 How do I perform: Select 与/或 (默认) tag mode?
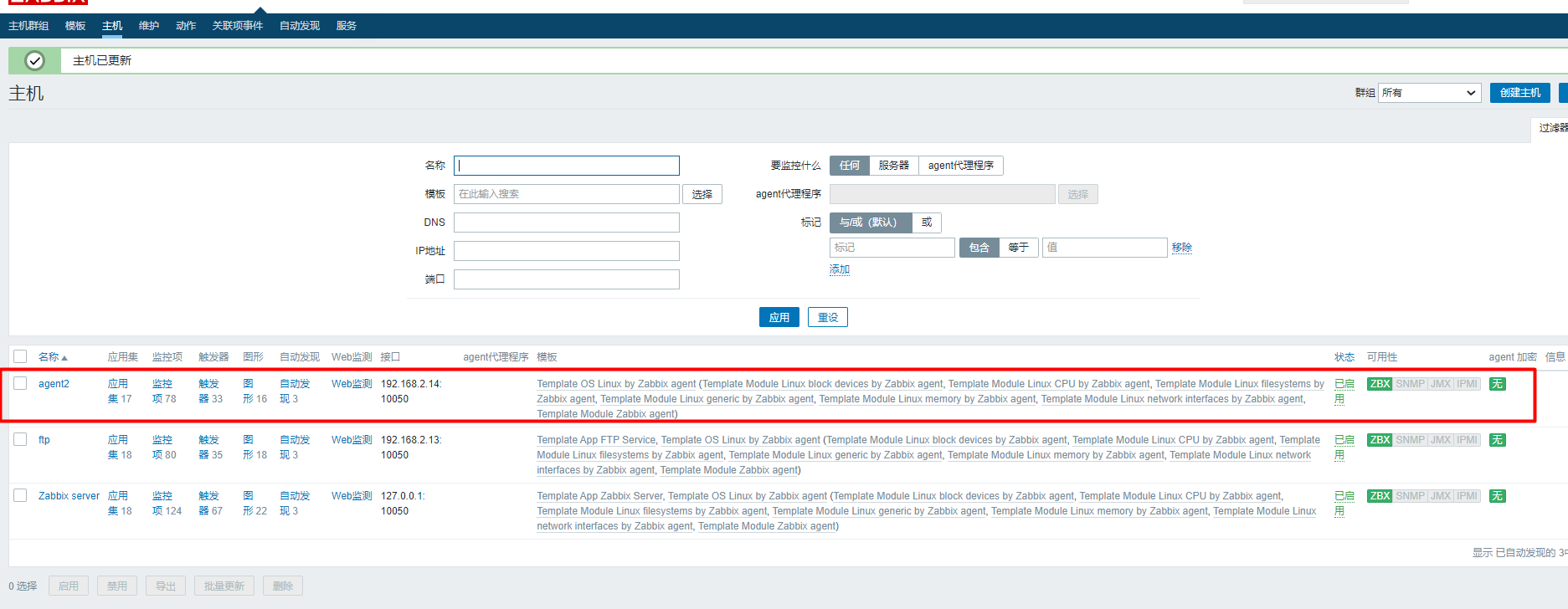tap(871, 223)
